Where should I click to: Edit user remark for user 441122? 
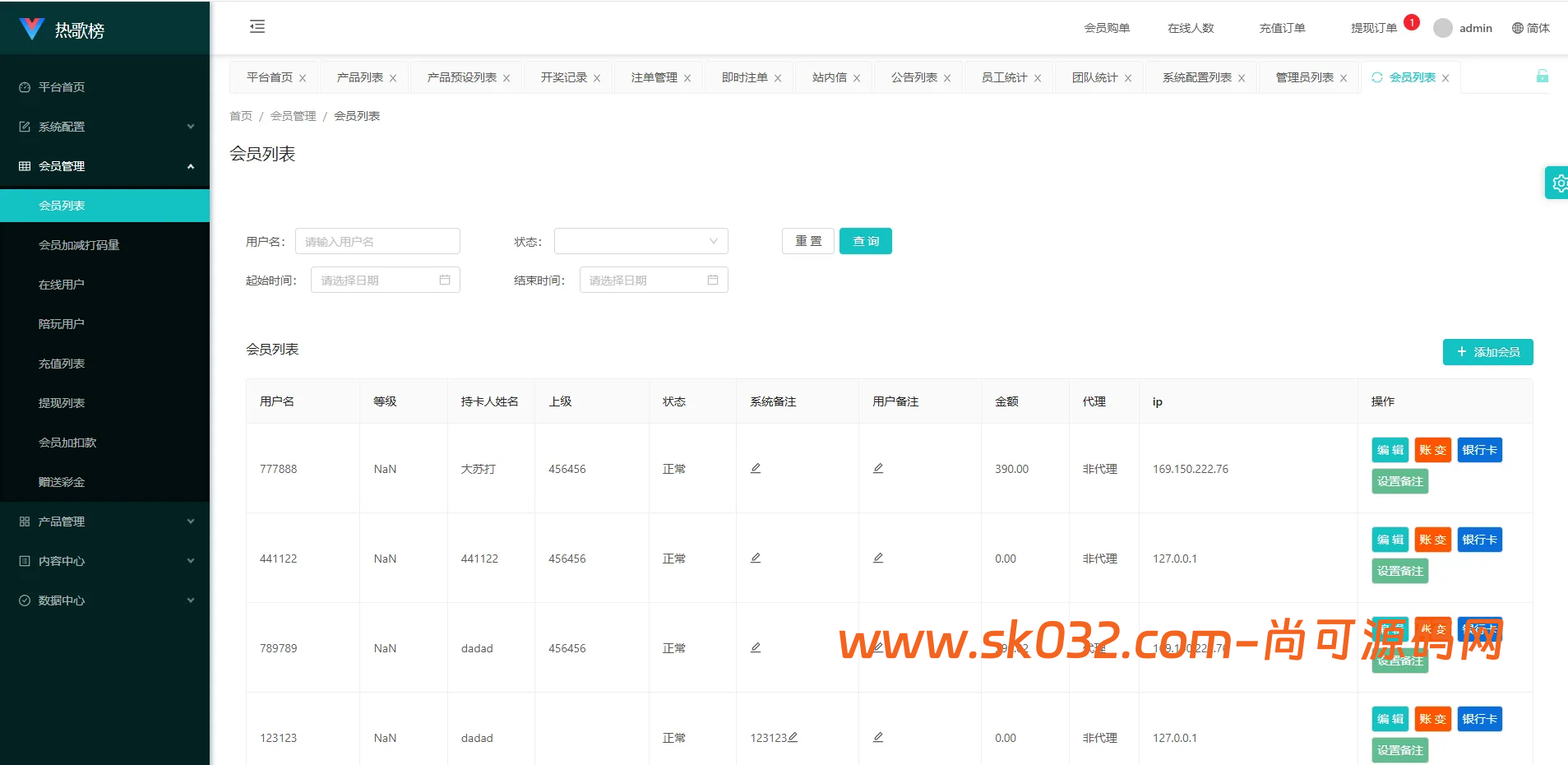pyautogui.click(x=878, y=558)
